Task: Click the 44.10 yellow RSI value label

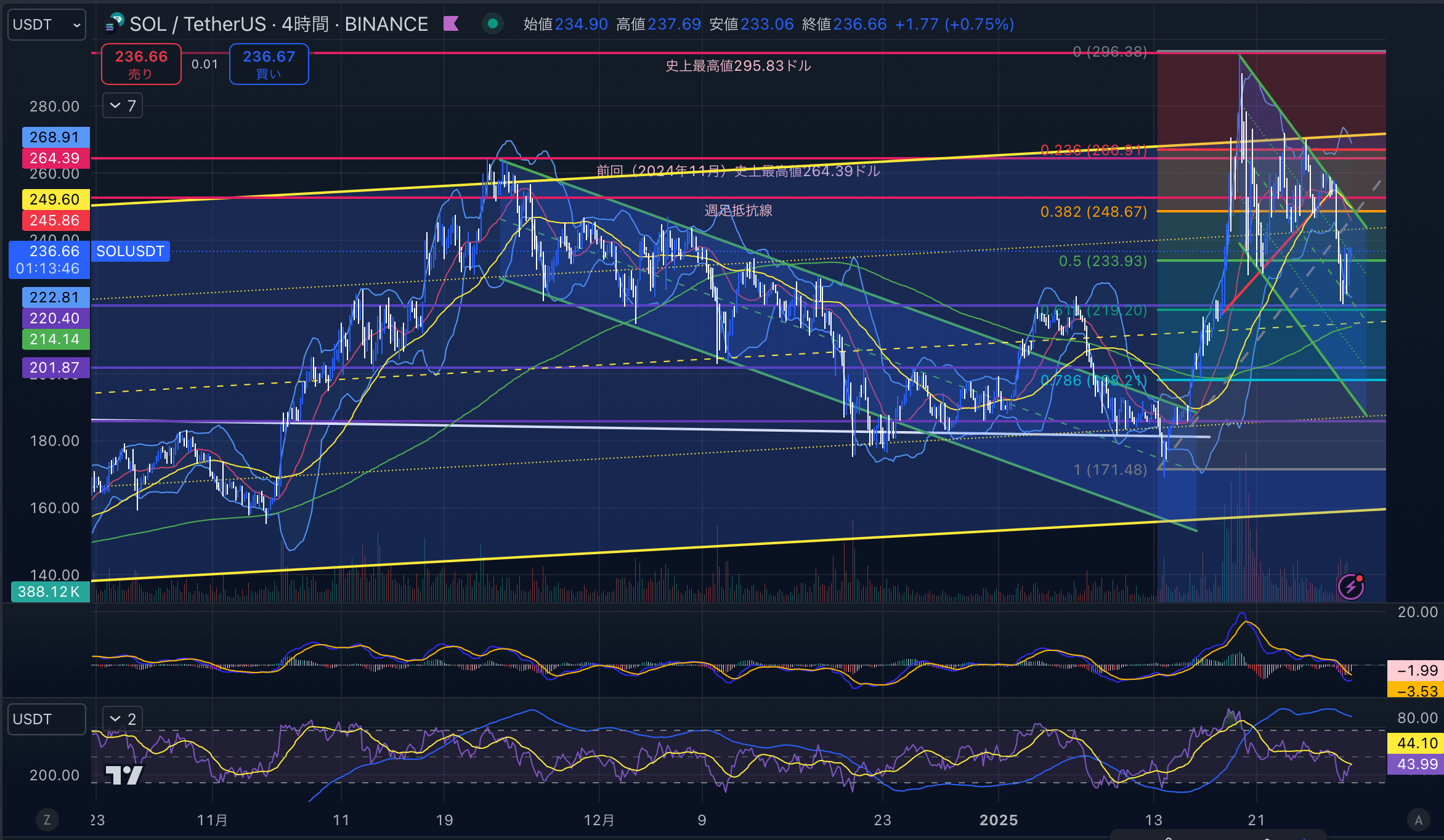Action: (1416, 743)
